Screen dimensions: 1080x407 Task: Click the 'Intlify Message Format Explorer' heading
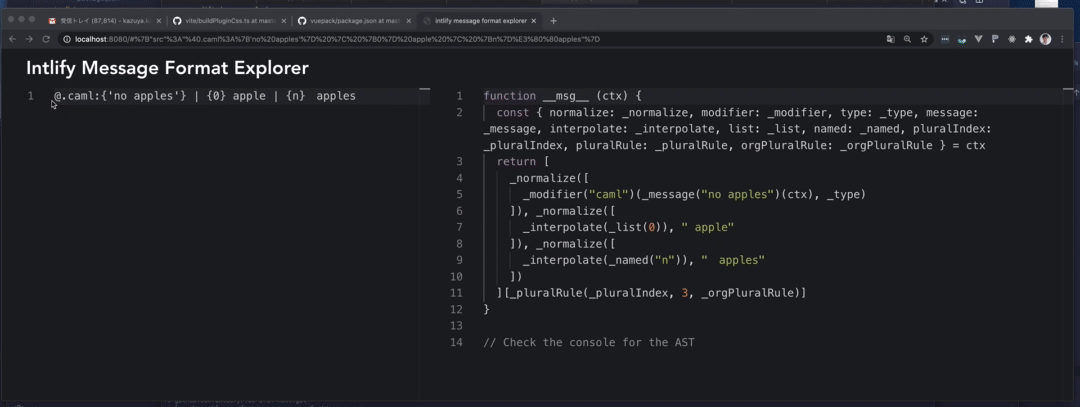[x=167, y=68]
